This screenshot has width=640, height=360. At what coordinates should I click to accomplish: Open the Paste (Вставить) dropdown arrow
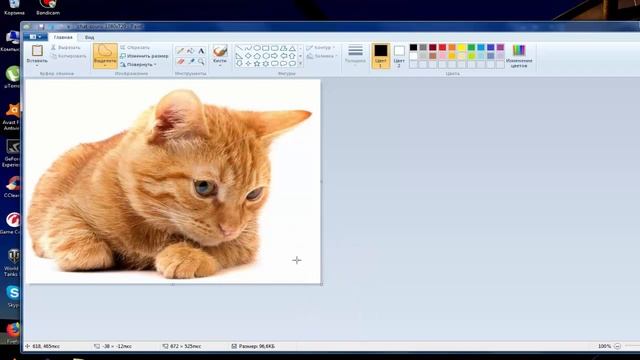point(37,65)
